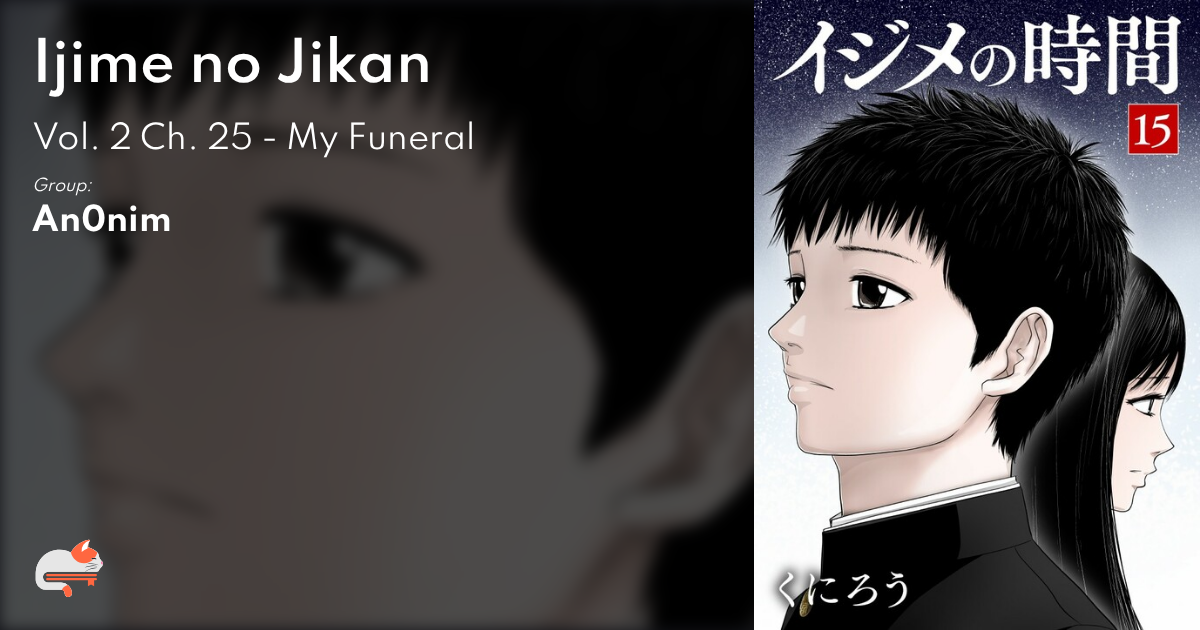The height and width of the screenshot is (630, 1200).
Task: Click the Japanese title イジメの時間 on the cover
Action: tap(977, 55)
